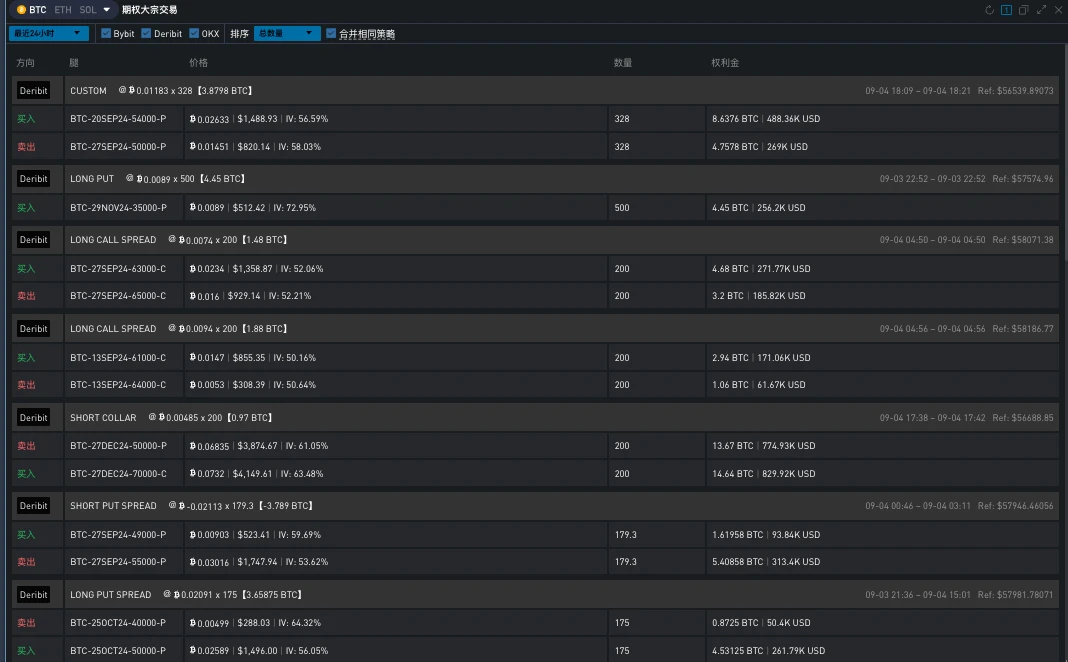
Task: Open the 最近24小时 time range dropdown
Action: 48,34
